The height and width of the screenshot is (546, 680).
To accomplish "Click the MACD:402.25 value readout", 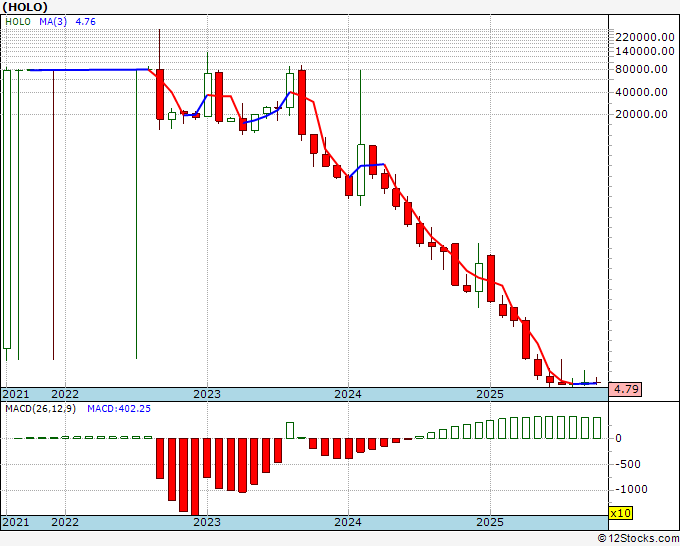I will pyautogui.click(x=119, y=409).
